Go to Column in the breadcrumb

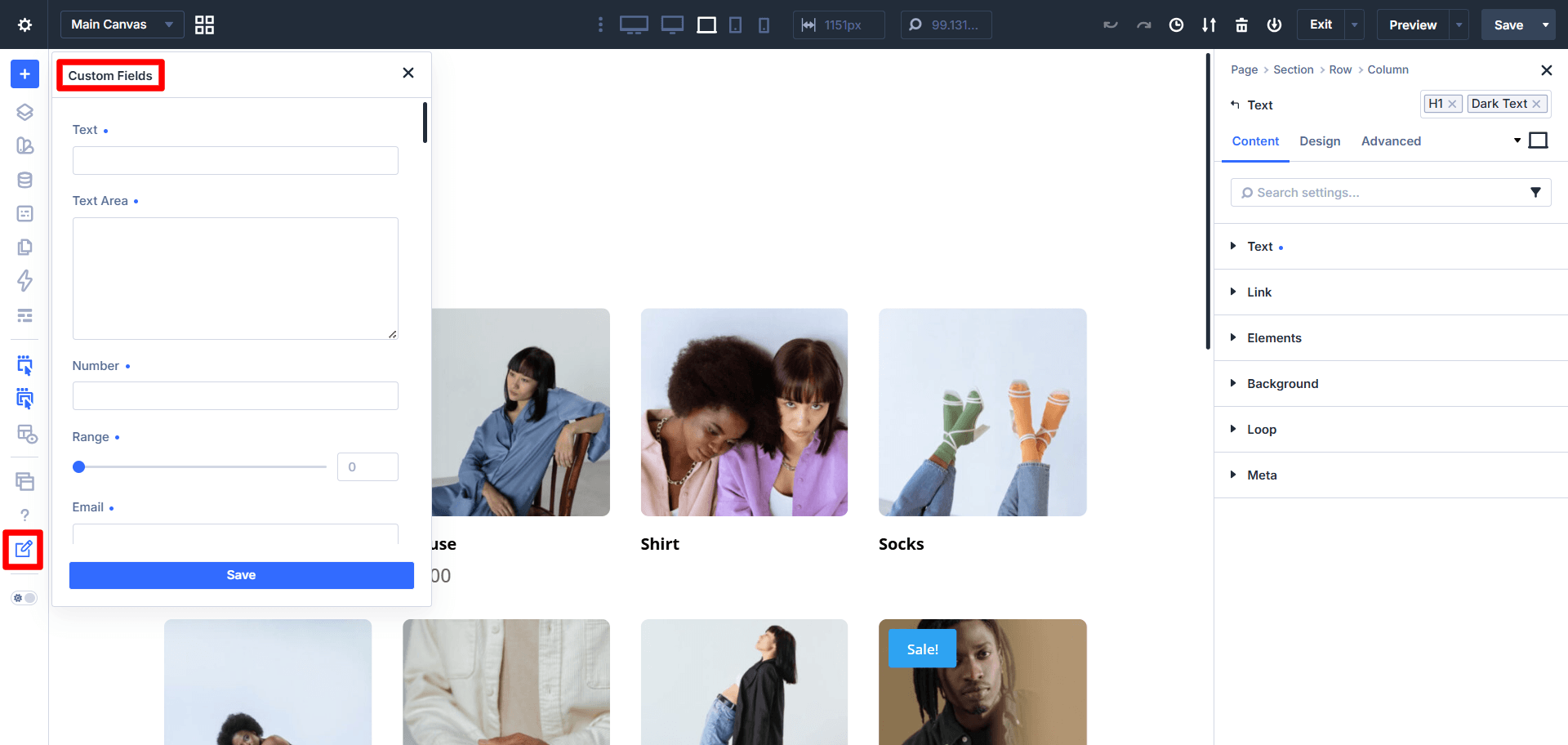click(x=1388, y=69)
